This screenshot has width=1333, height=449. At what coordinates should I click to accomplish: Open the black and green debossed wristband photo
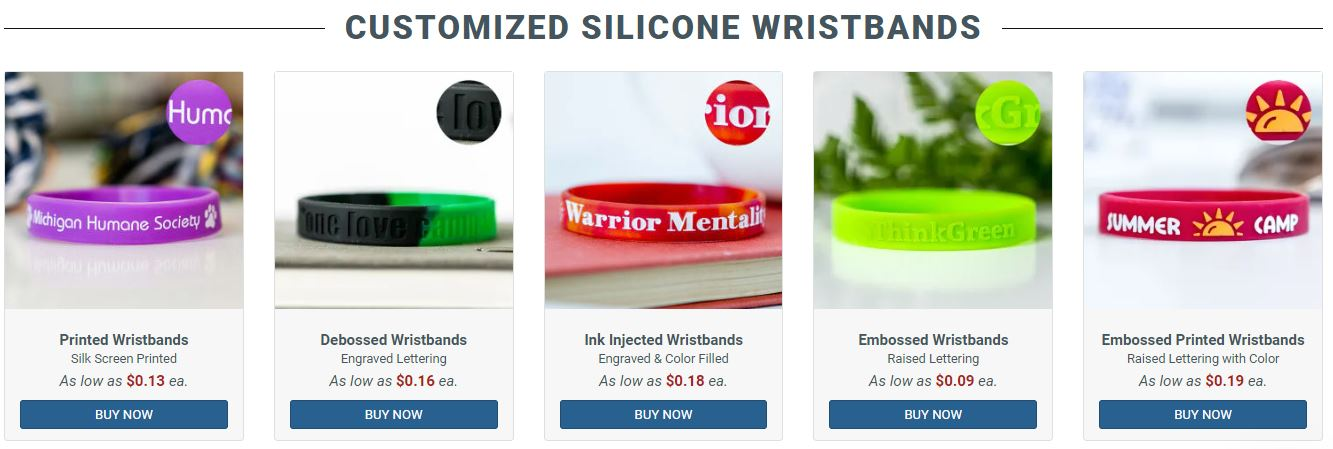pos(394,190)
